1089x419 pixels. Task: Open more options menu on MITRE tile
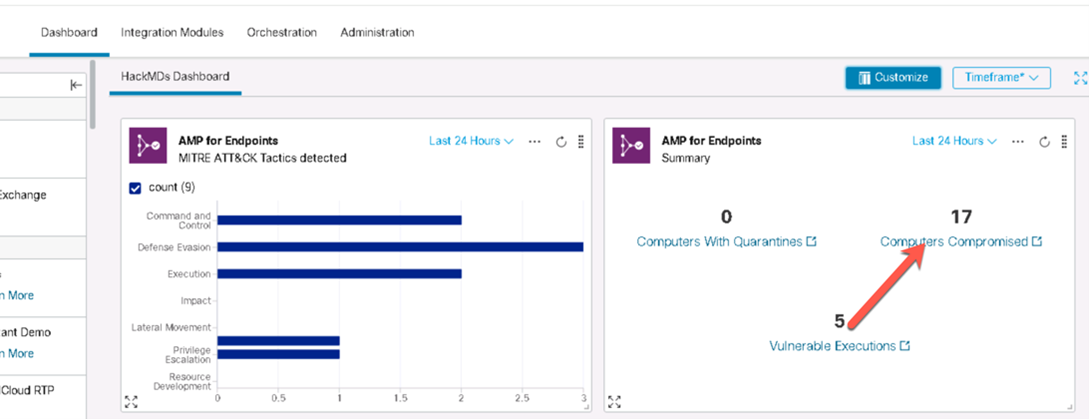[534, 142]
